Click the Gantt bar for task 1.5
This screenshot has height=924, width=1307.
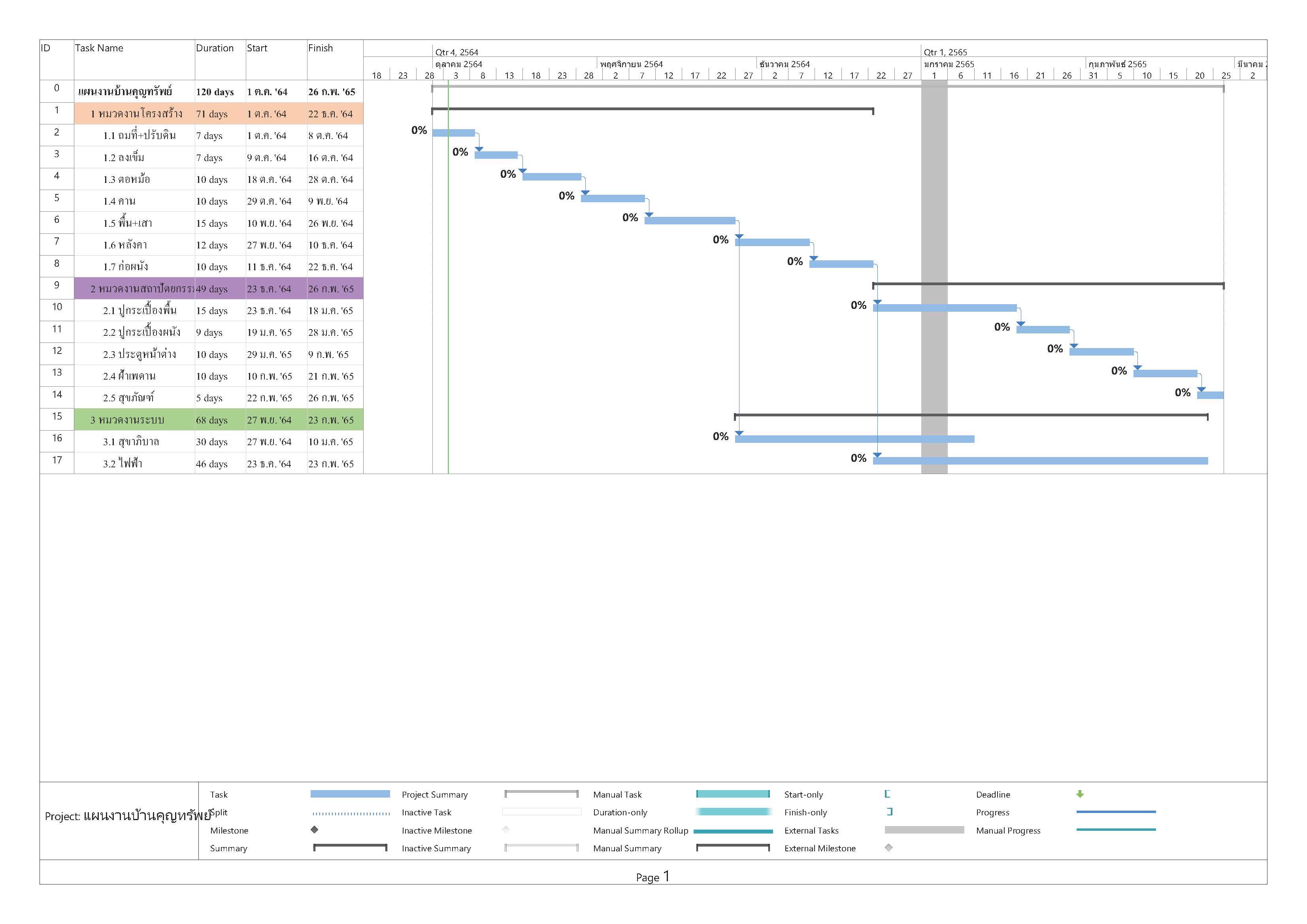[x=689, y=221]
